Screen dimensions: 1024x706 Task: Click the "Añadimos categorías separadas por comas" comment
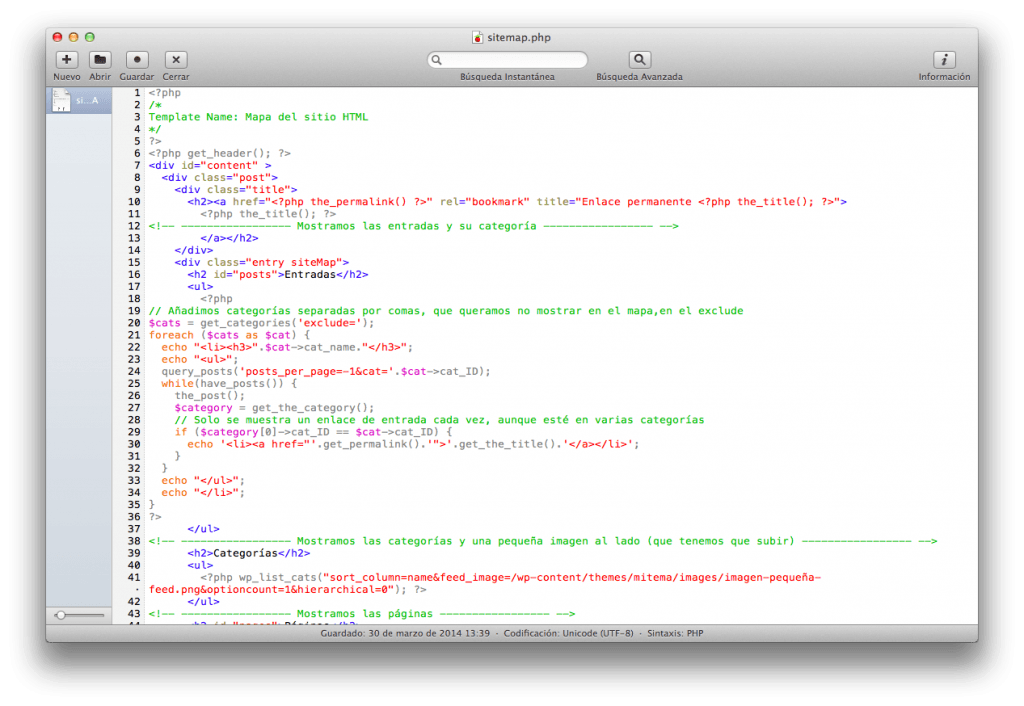(446, 311)
